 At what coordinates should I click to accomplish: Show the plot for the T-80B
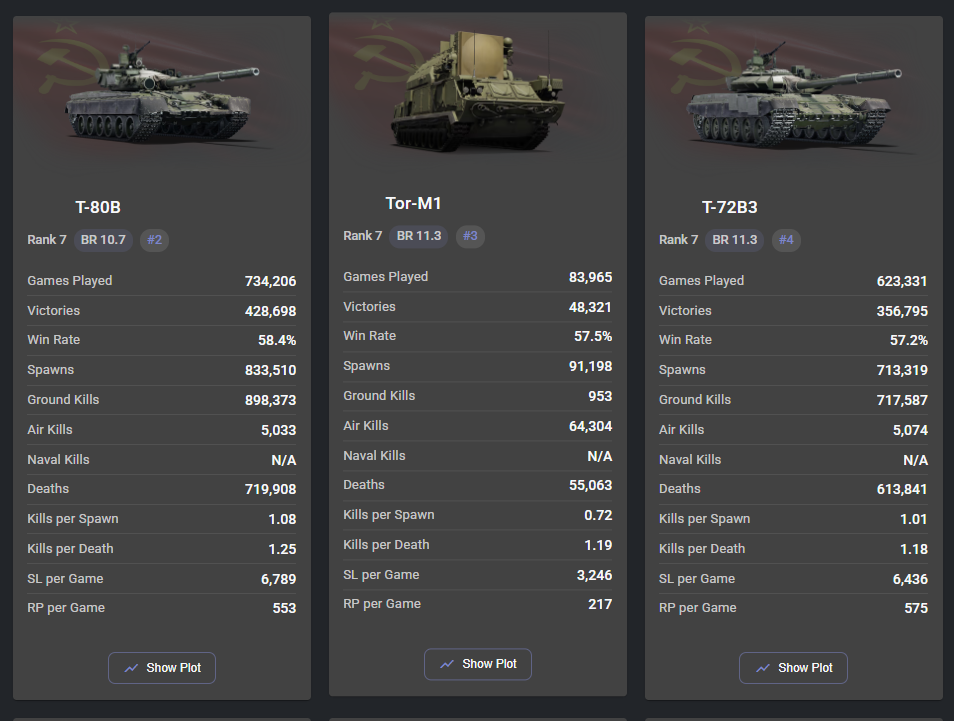point(162,668)
